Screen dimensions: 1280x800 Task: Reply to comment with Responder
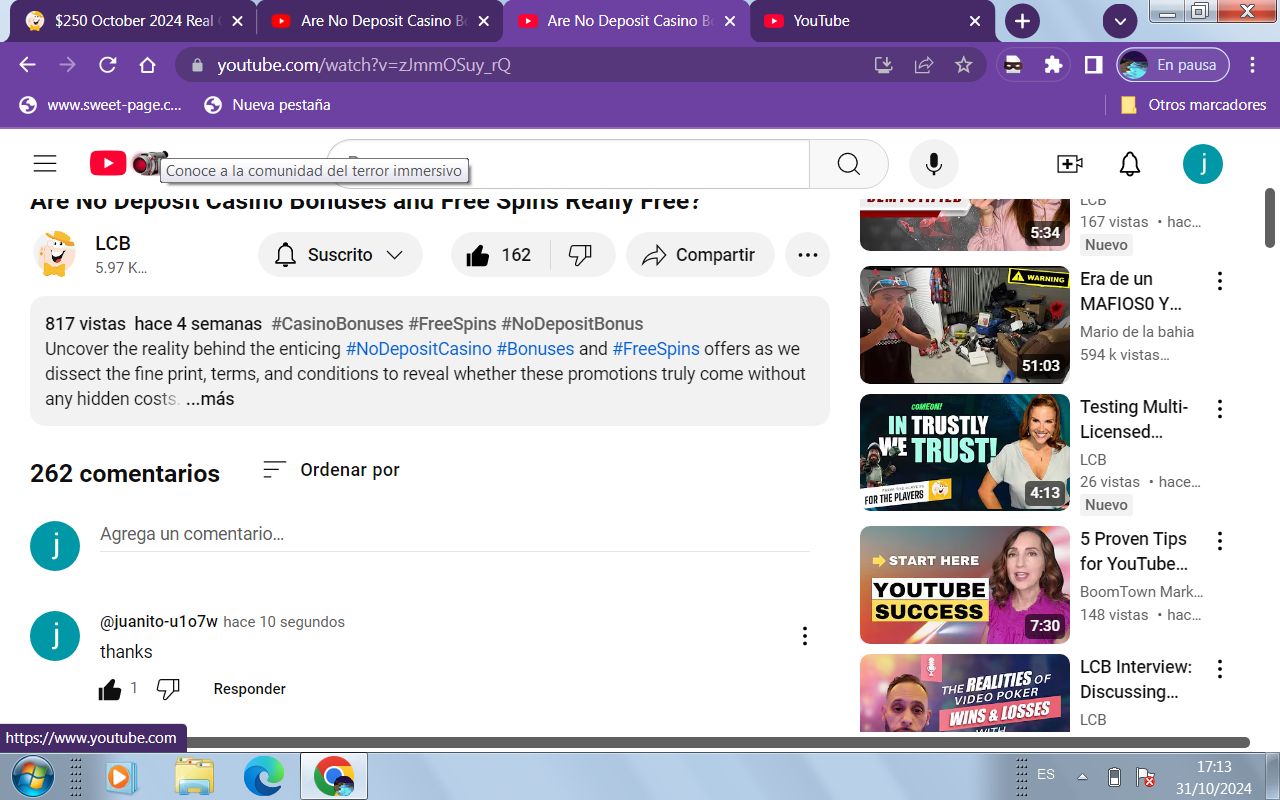250,689
